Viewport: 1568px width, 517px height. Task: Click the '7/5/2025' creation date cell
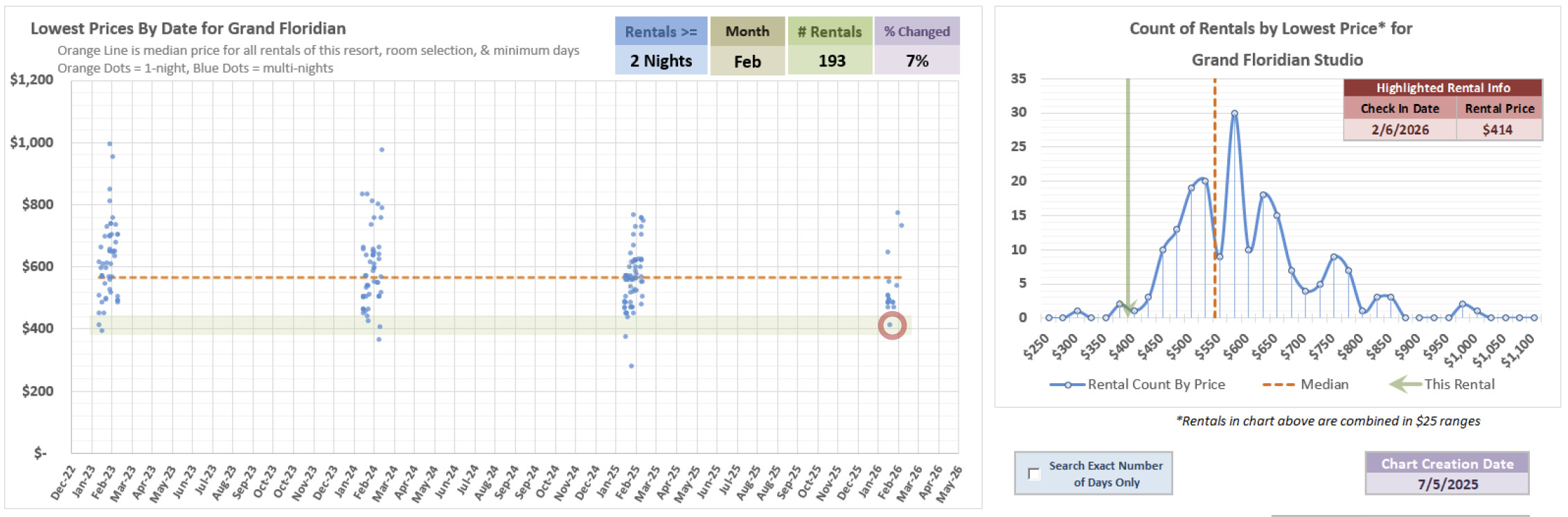tap(1447, 484)
